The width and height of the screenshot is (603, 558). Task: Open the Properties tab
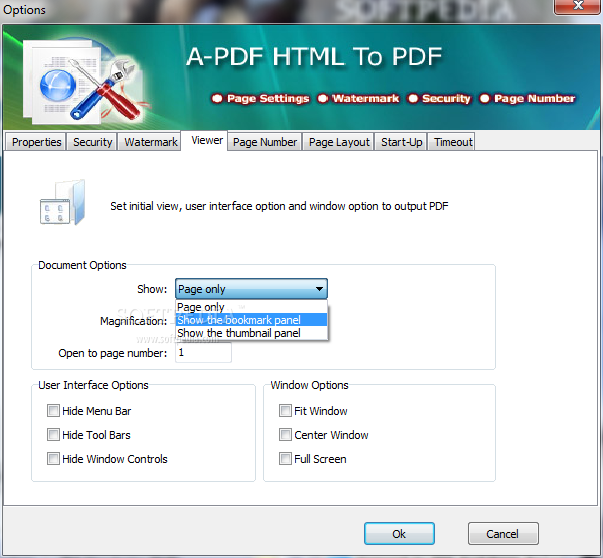pos(36,142)
